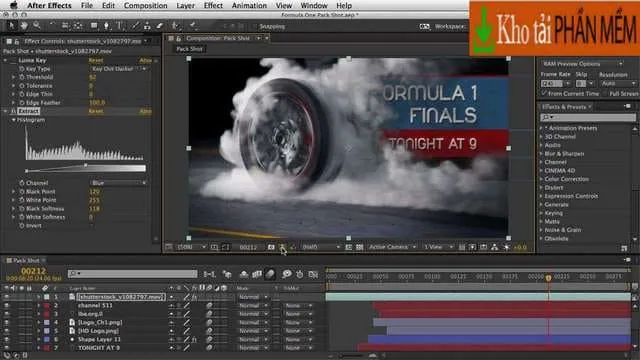Screen dimensions: 640x360
Task: Expand the Threshold property
Action: coord(13,77)
